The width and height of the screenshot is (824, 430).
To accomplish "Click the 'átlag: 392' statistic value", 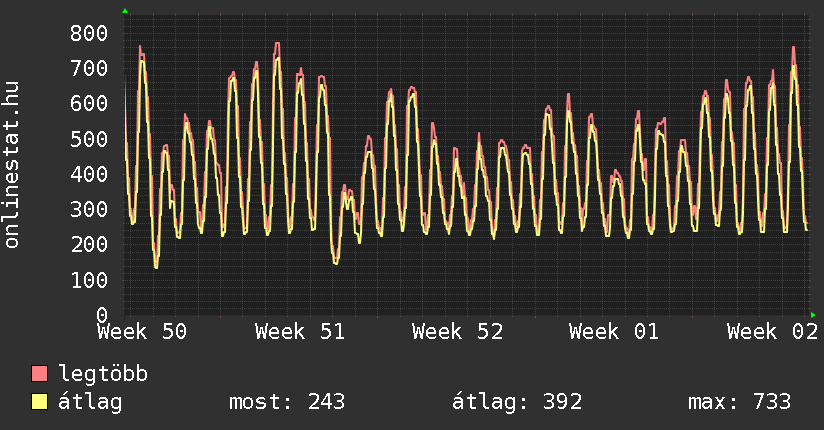I will click(517, 402).
